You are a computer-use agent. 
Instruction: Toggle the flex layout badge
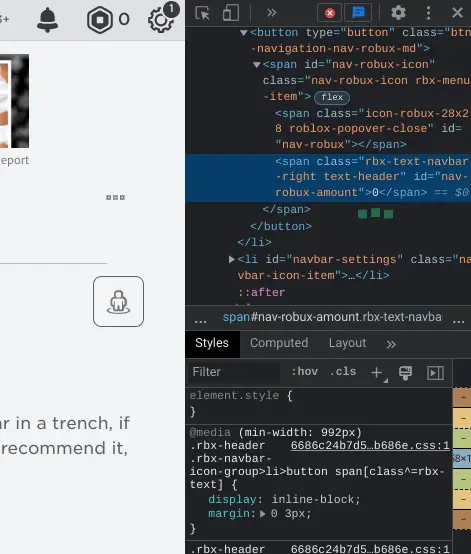tap(332, 97)
